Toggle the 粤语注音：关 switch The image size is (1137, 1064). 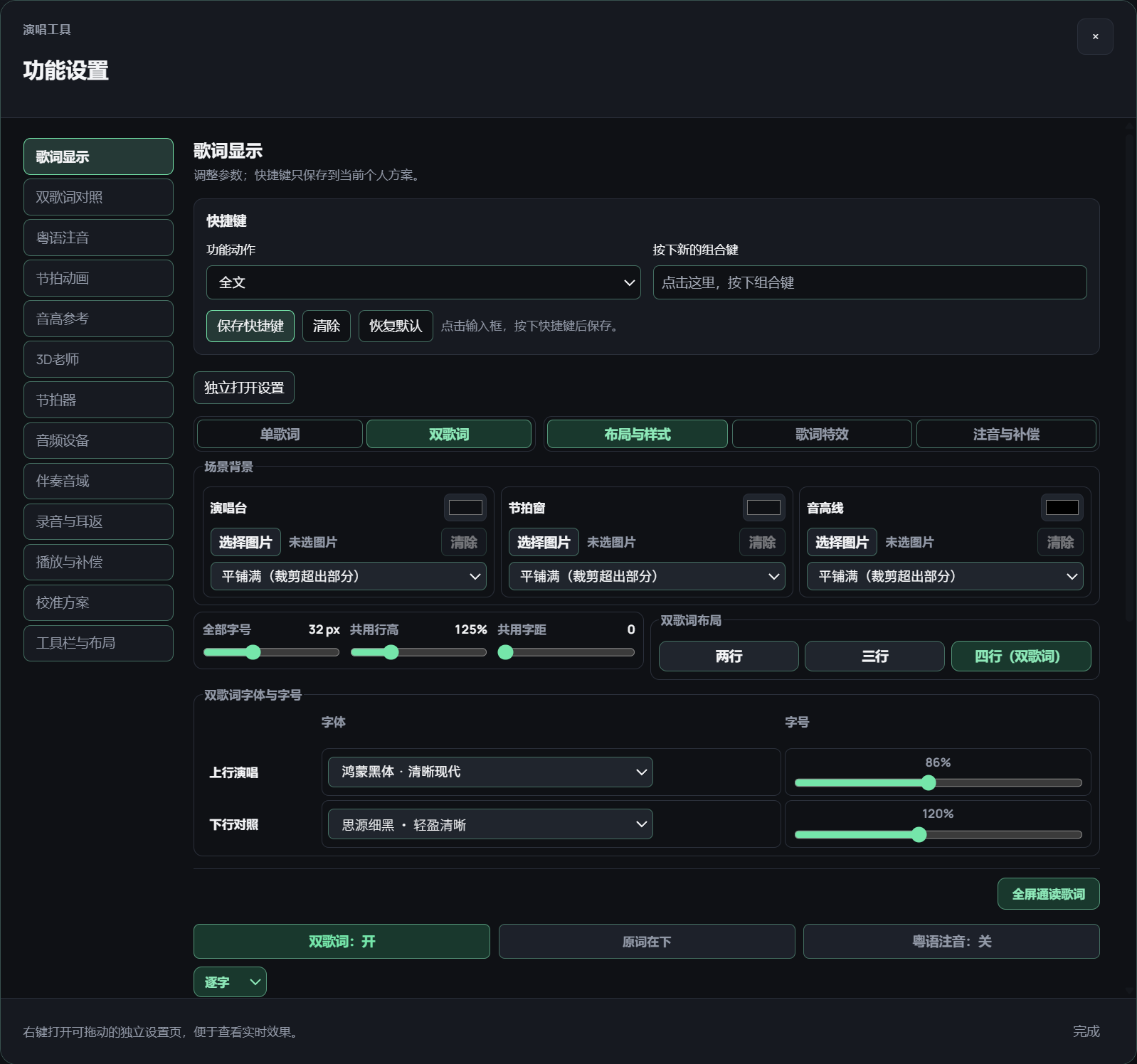point(951,941)
